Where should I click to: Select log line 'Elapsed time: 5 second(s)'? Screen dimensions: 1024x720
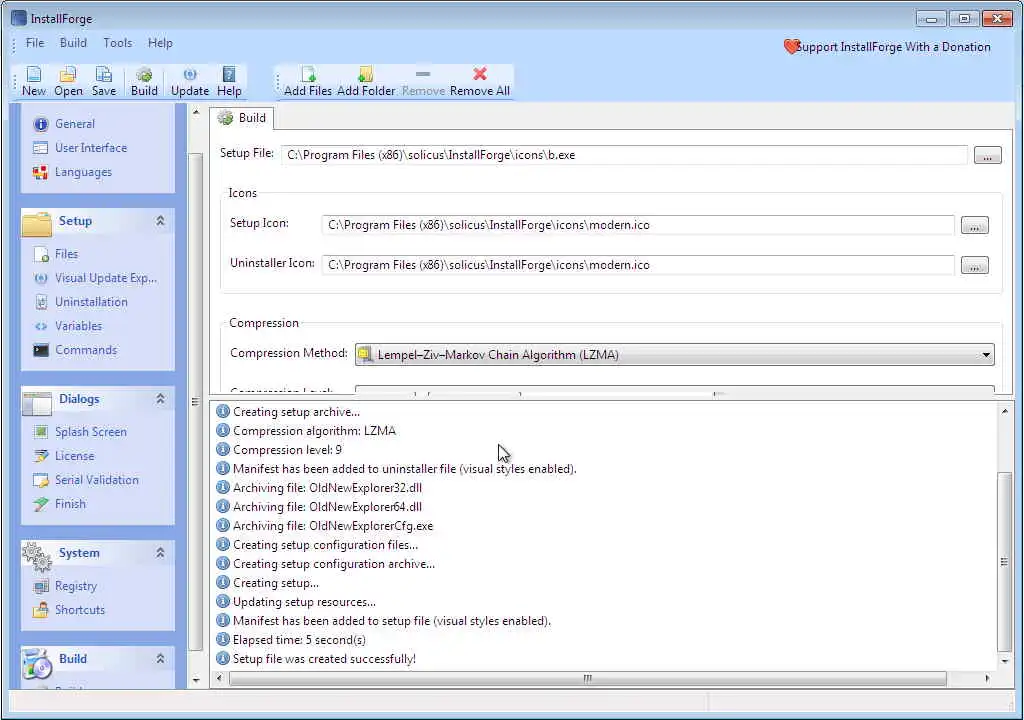(291, 640)
